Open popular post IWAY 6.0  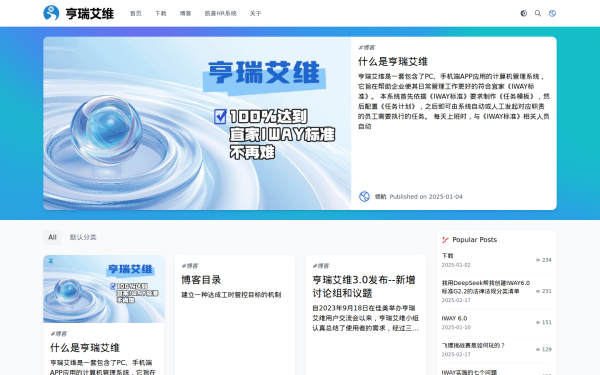(454, 318)
